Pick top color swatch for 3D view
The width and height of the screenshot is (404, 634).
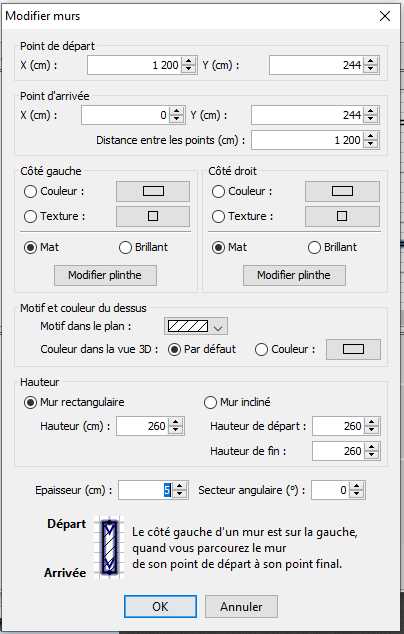point(353,349)
